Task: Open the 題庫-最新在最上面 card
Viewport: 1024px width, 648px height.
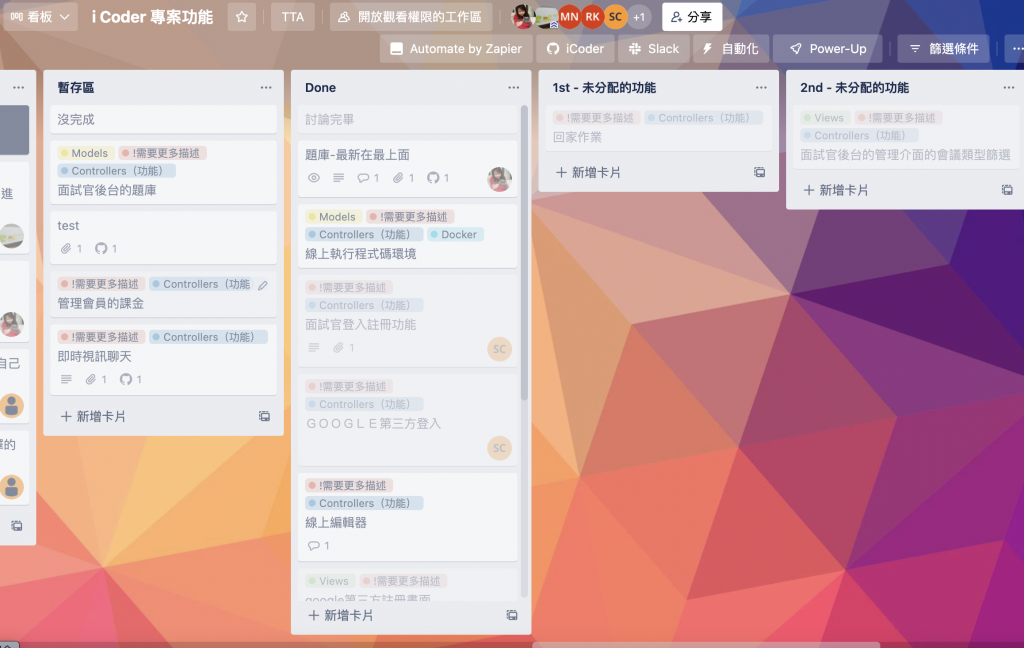Action: point(408,168)
